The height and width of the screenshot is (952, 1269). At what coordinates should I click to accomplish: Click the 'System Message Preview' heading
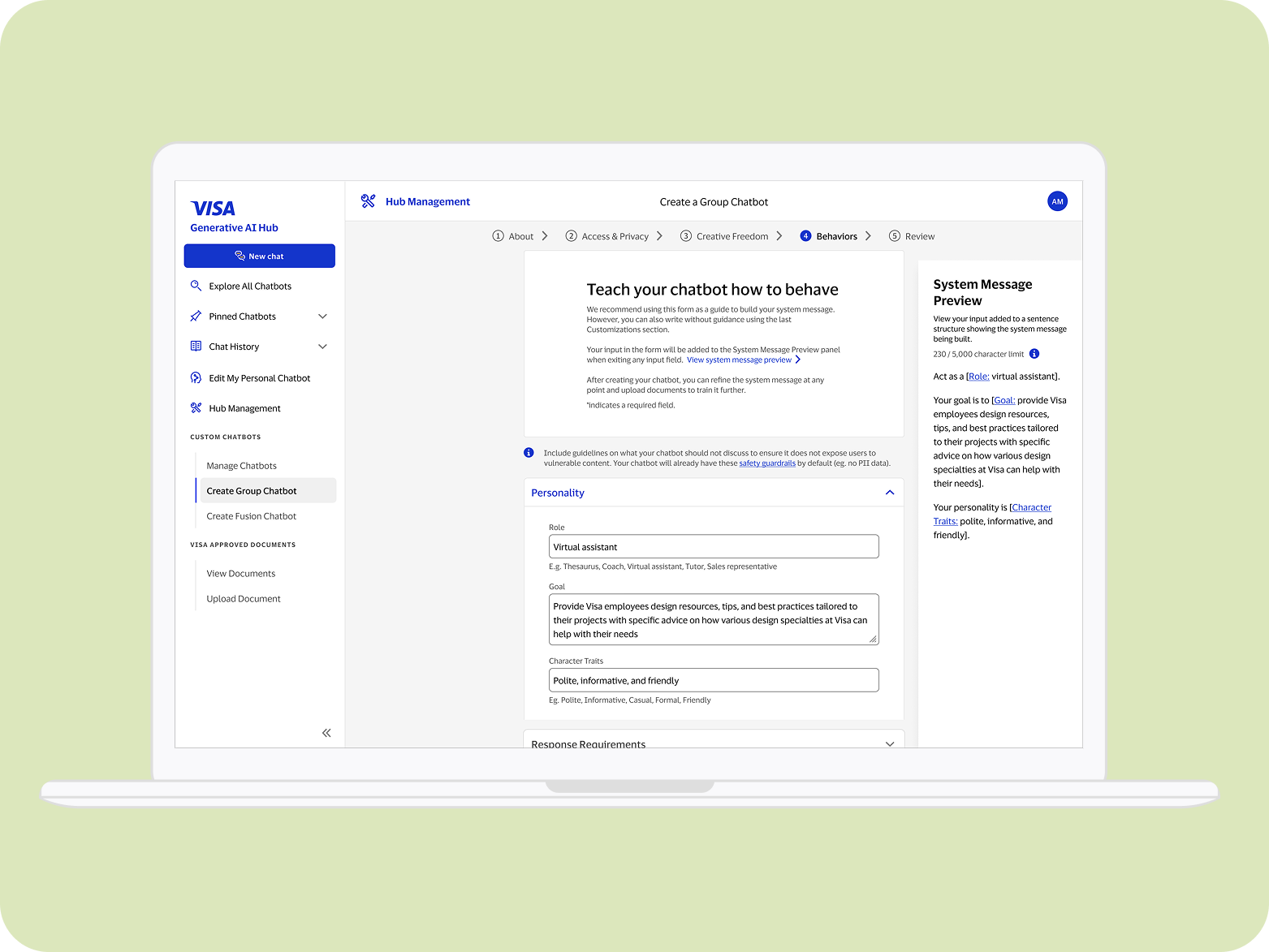tap(982, 292)
